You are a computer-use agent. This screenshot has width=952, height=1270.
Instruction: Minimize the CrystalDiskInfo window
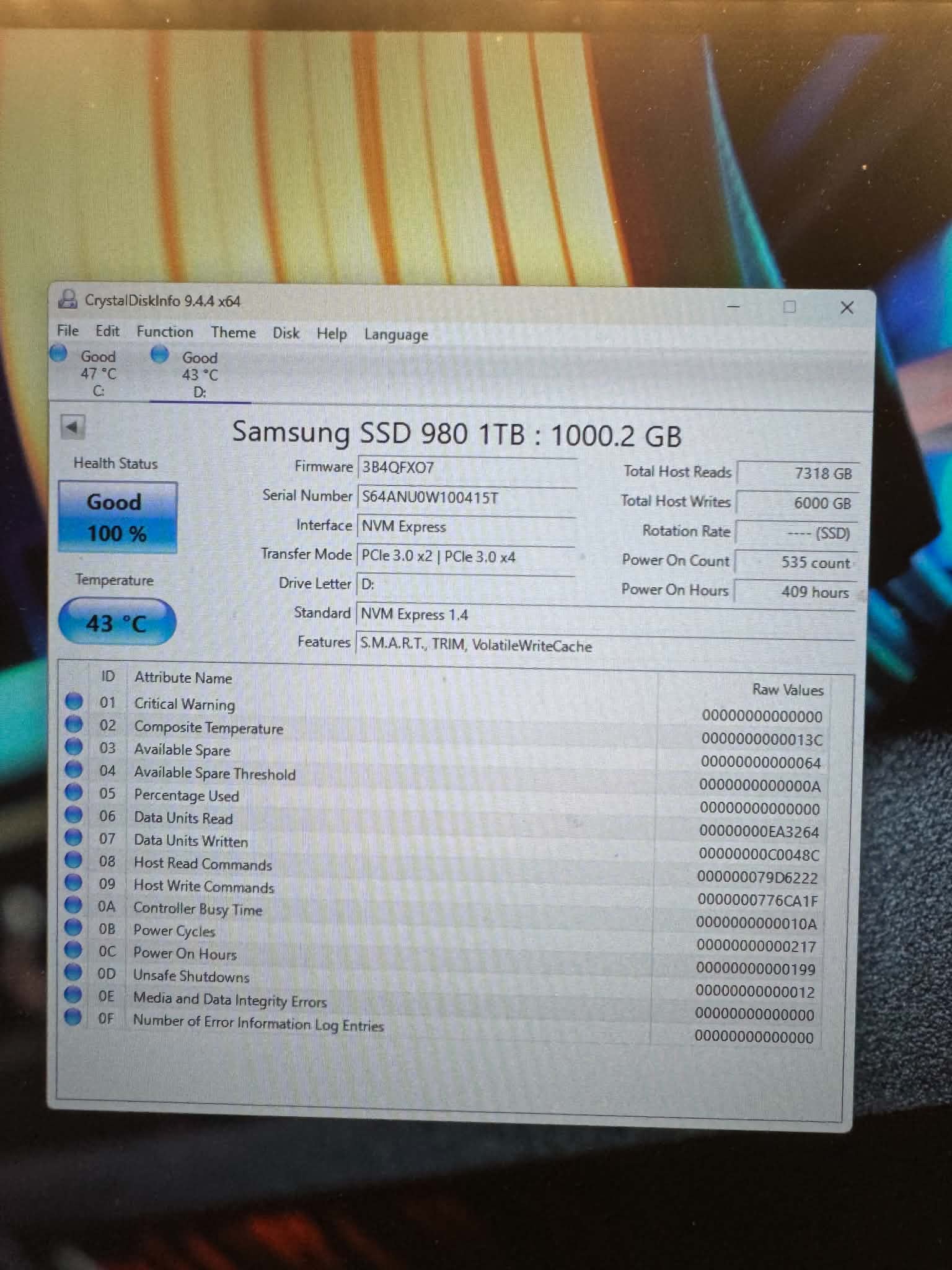click(x=733, y=306)
